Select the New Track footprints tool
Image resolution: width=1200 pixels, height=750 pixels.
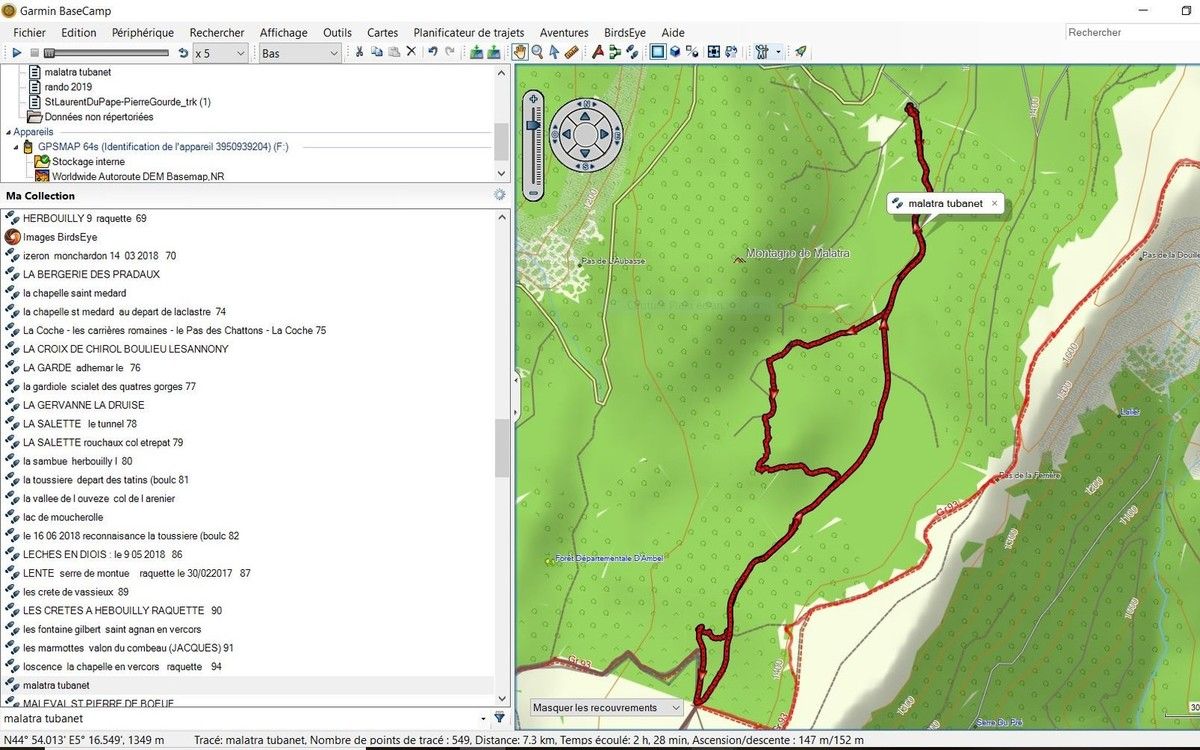[632, 52]
